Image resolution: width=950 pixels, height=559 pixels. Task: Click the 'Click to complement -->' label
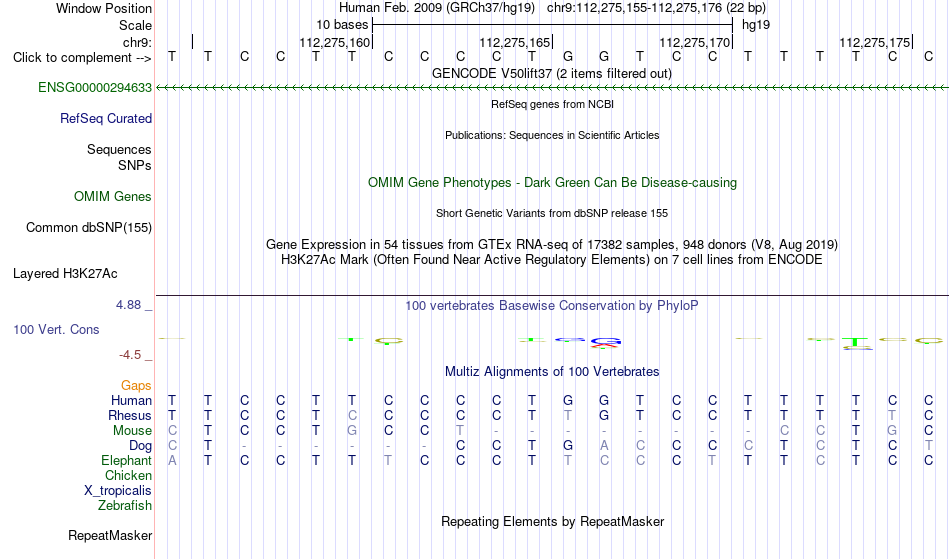pos(82,58)
